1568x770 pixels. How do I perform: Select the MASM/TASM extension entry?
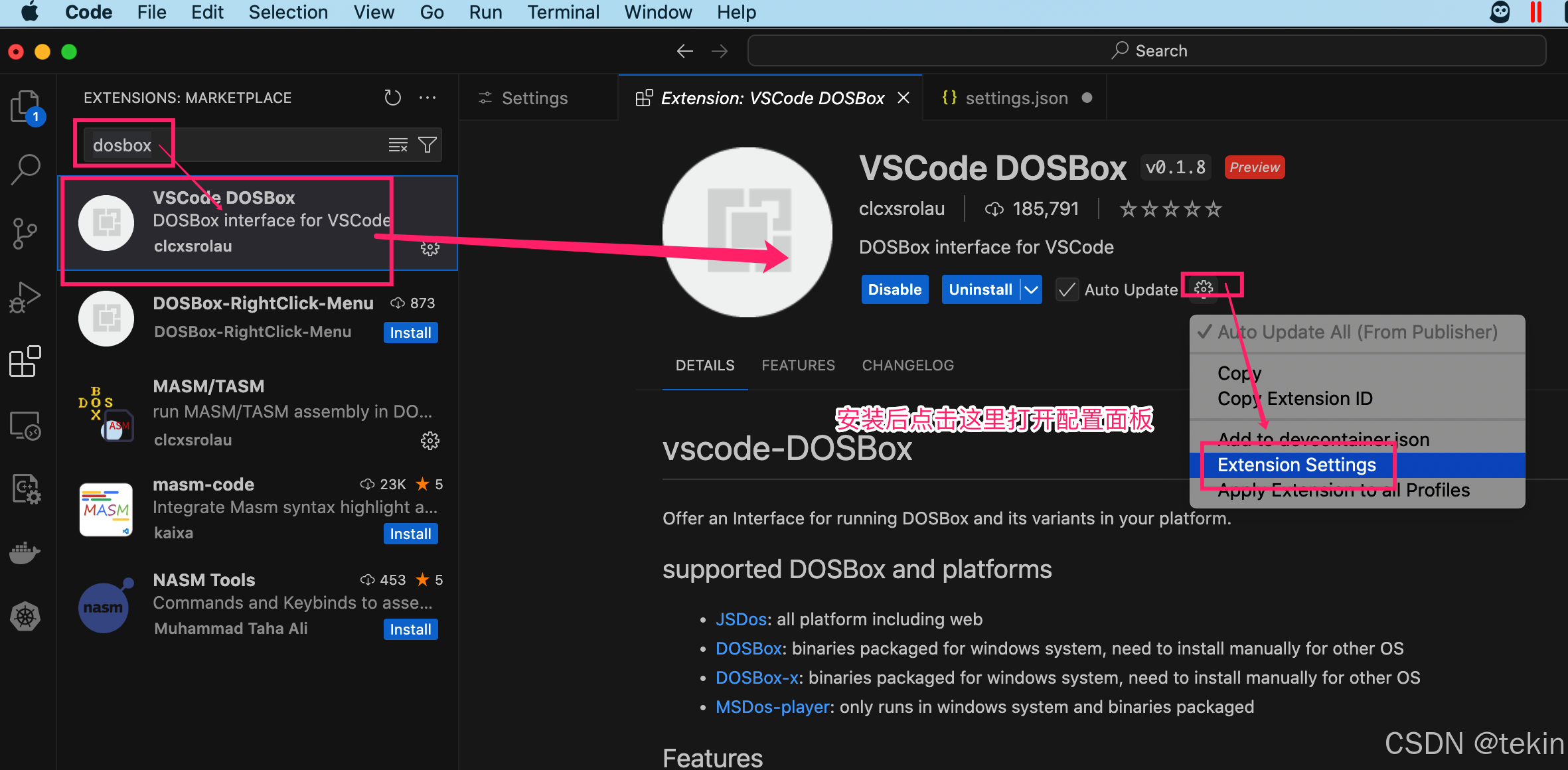(258, 413)
